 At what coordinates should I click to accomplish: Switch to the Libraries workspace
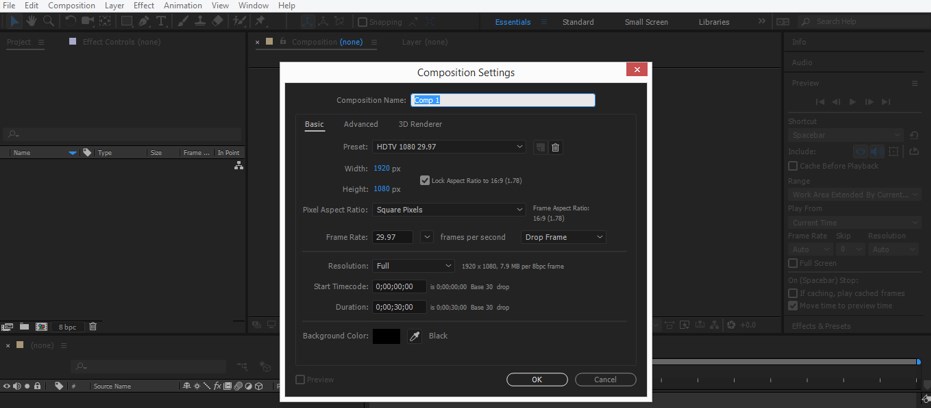point(714,22)
